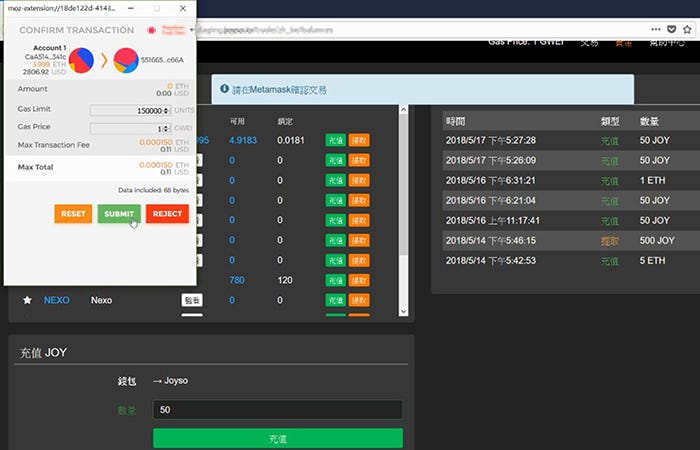Save the page to Pocket
The height and width of the screenshot is (450, 700).
tap(671, 29)
